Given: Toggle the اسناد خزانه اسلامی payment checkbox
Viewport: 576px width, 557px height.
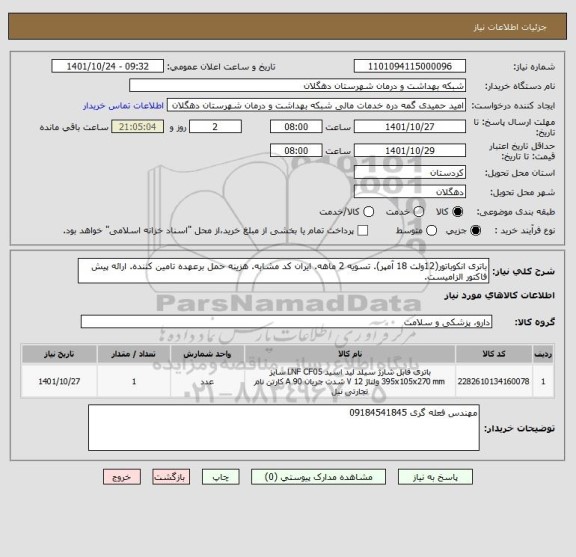Looking at the screenshot, I should (x=363, y=231).
